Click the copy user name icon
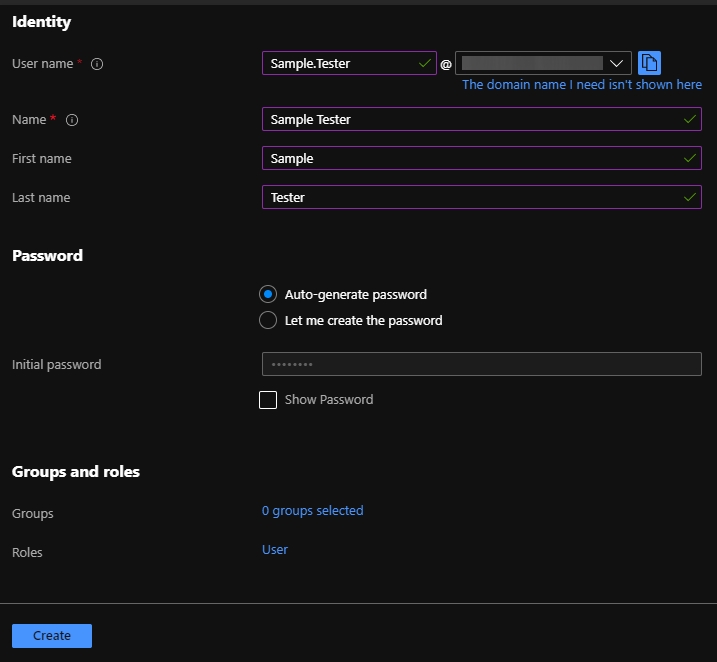 649,63
